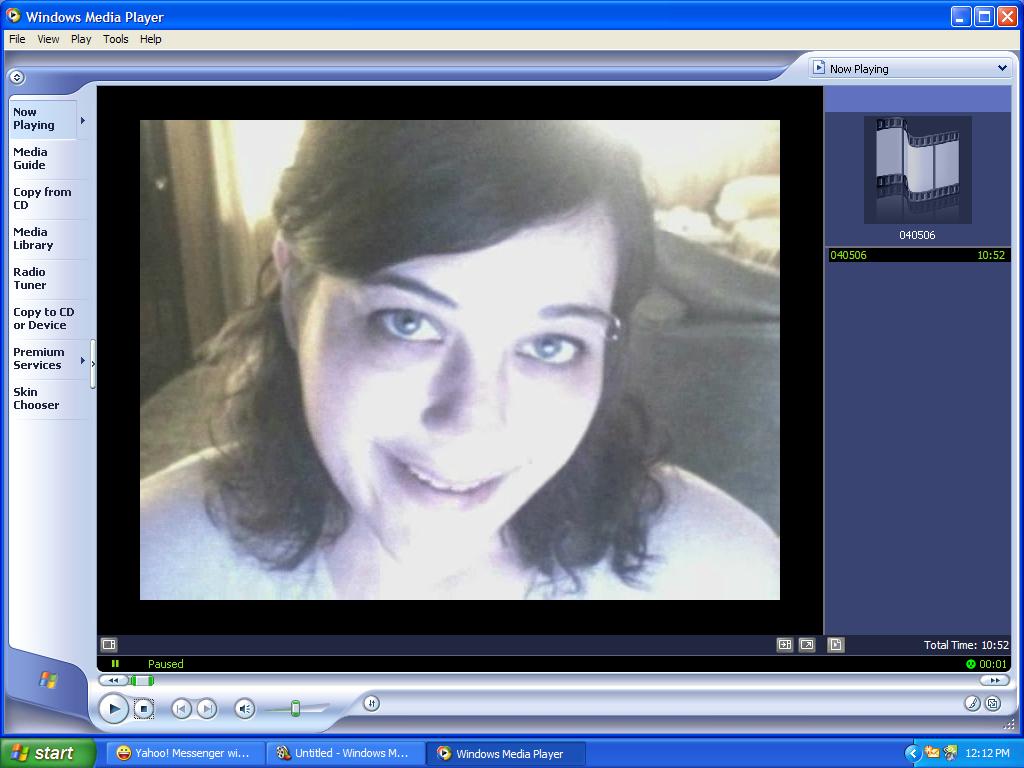Viewport: 1024px width, 768px height.
Task: Skip to the previous track
Action: [x=181, y=708]
